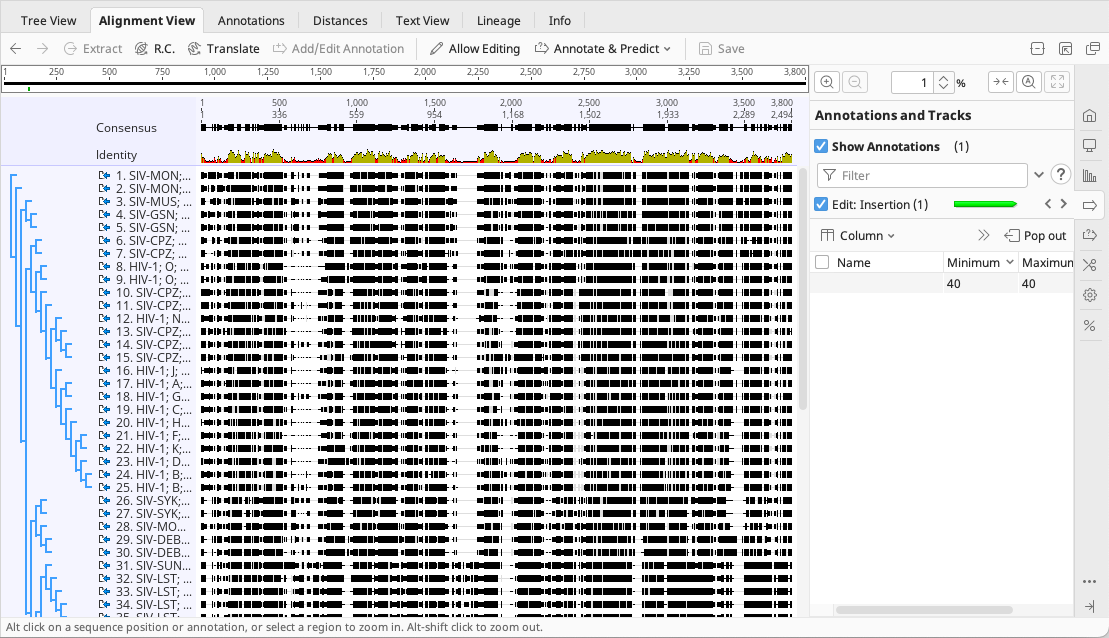Open the filter options chevron beside Filter

(x=1039, y=175)
